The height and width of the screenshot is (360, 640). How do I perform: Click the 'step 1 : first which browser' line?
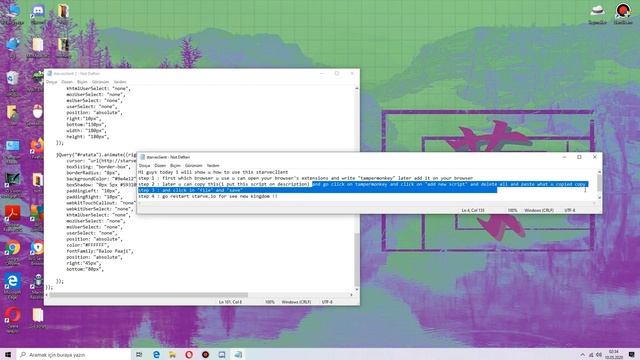click(x=305, y=178)
